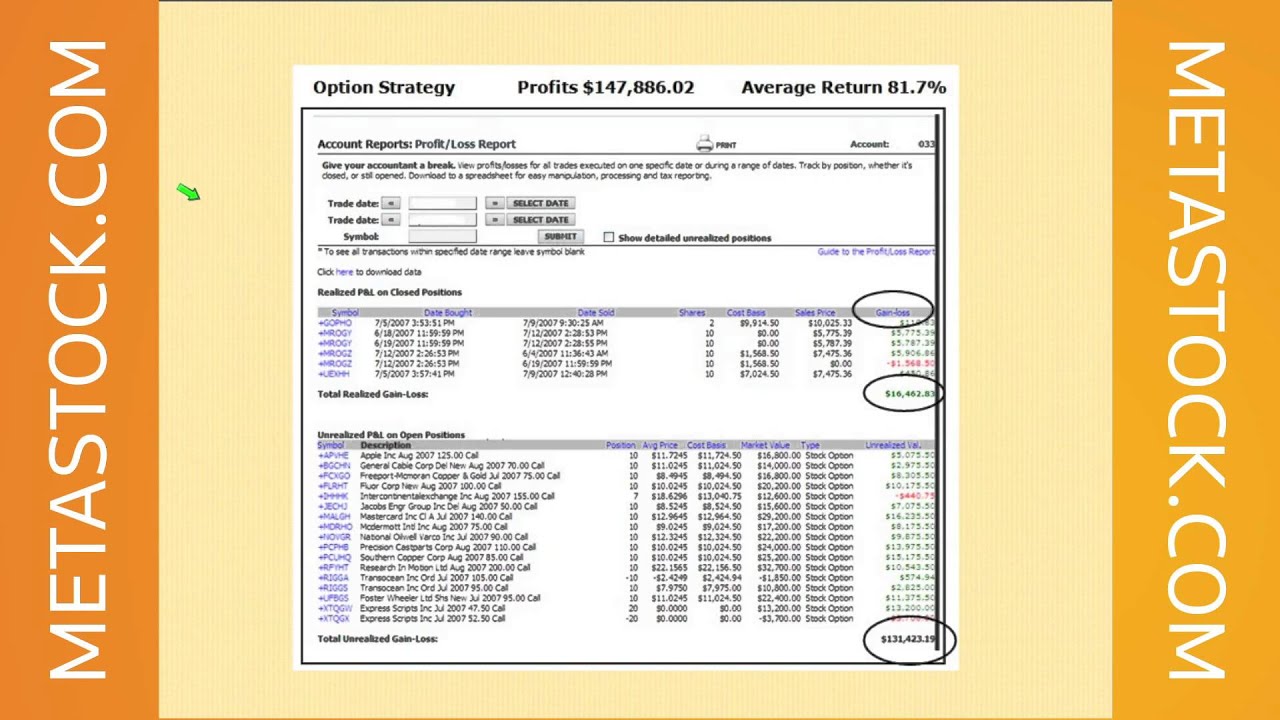
Task: Click the 'Account Reports: Profit/Loss Report' title
Action: pyautogui.click(x=417, y=144)
